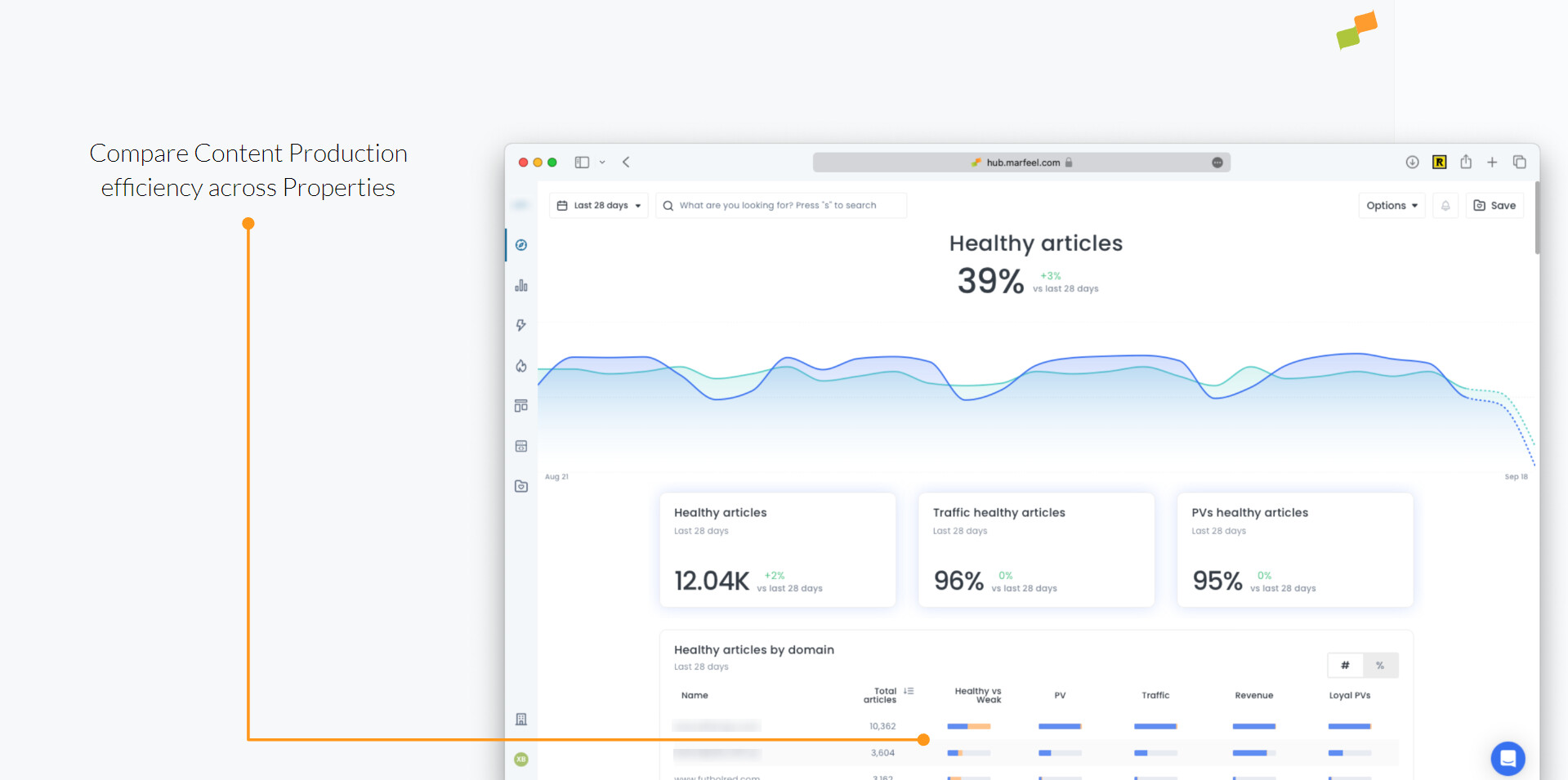Click the hub.marfeel.com address bar
The width and height of the screenshot is (1568, 780).
click(1020, 162)
